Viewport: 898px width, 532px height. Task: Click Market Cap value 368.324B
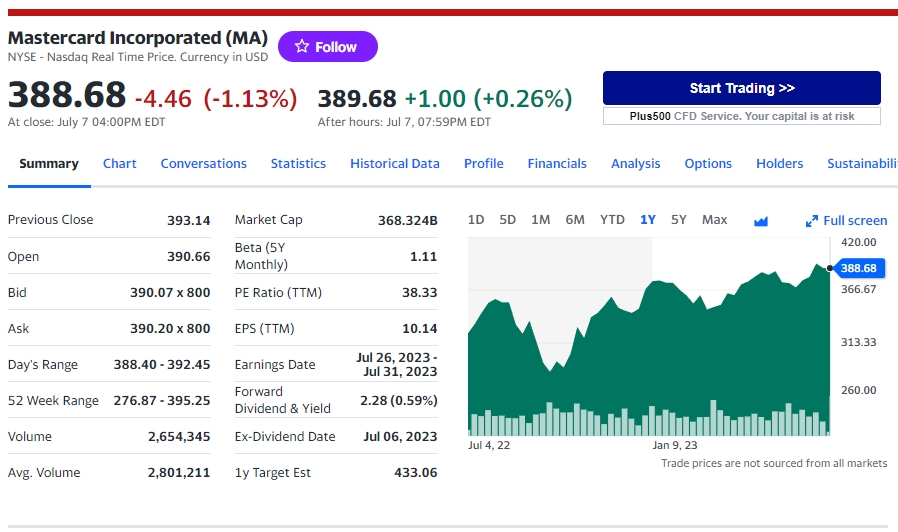(x=407, y=220)
